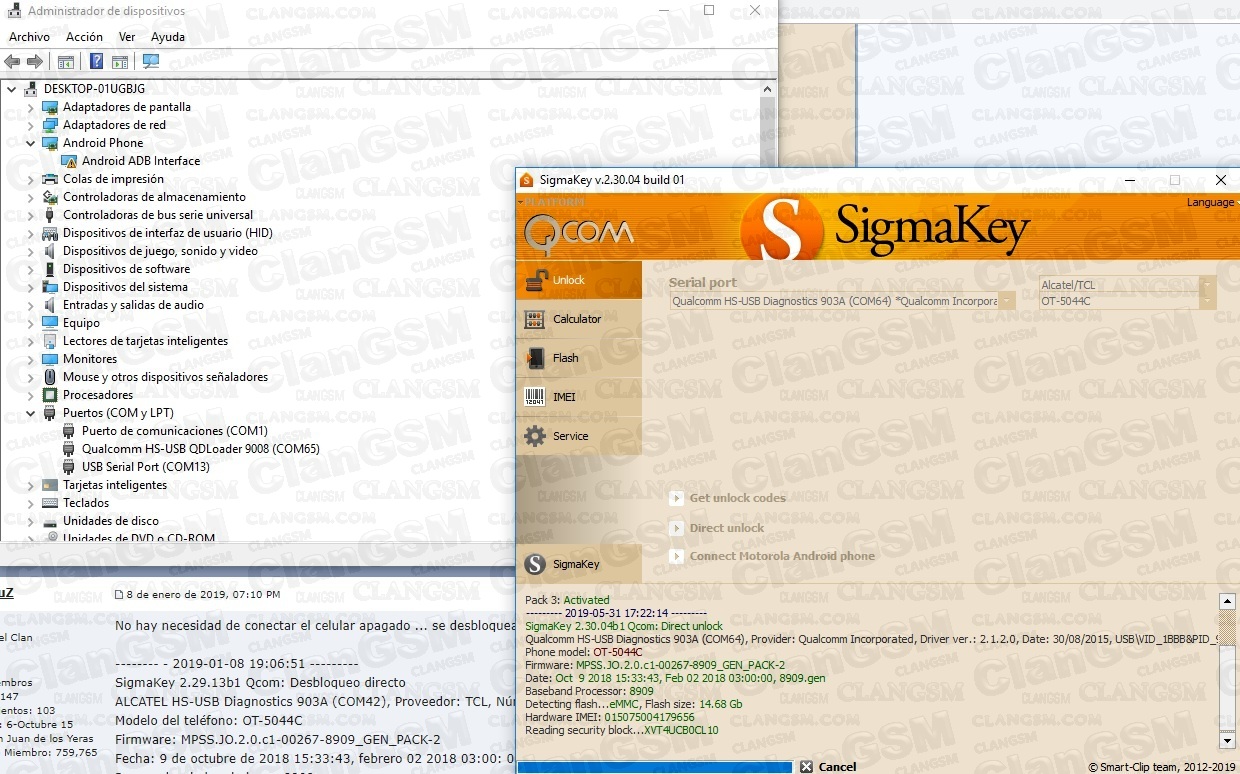Click the Unidades de disco drive icon
The image size is (1240, 774).
click(50, 521)
